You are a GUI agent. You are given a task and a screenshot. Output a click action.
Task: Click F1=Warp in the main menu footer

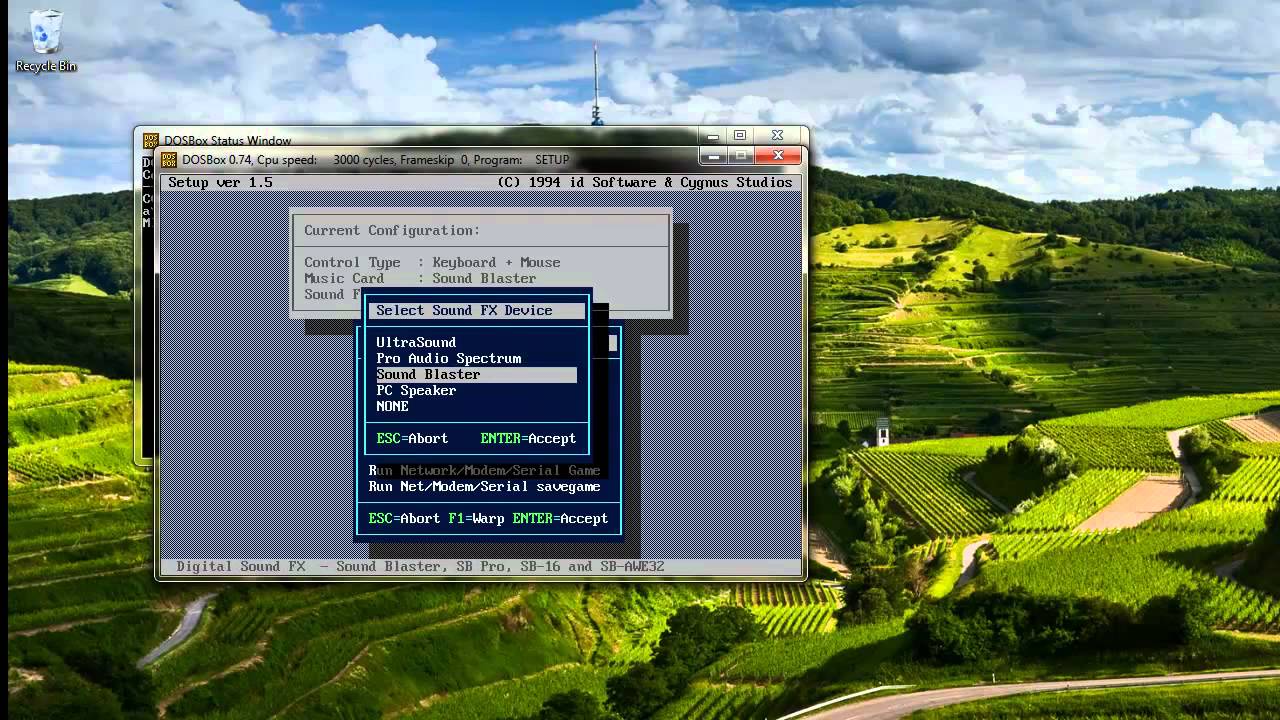click(476, 518)
